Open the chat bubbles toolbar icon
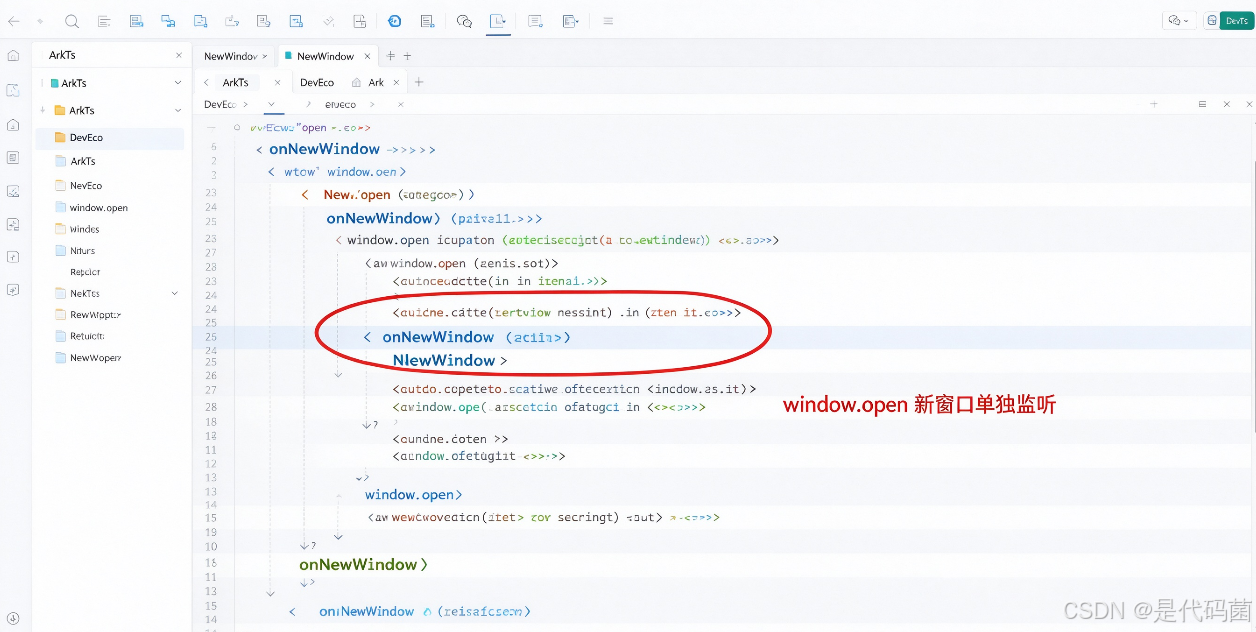 coord(463,21)
